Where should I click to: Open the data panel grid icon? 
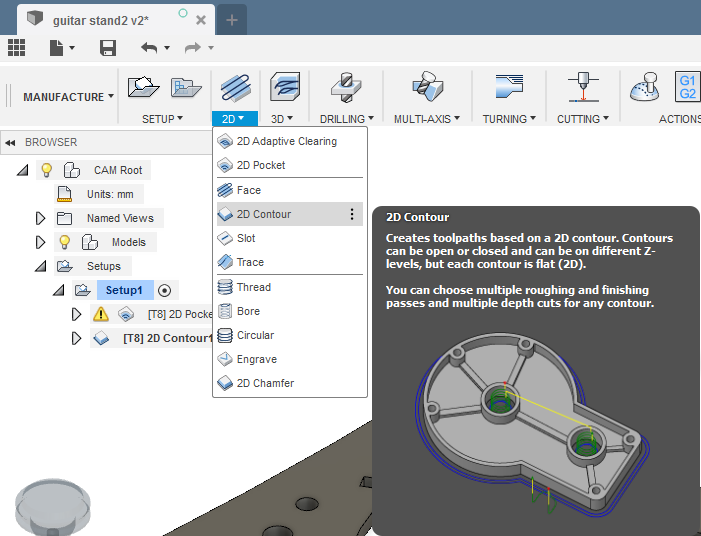(x=17, y=47)
